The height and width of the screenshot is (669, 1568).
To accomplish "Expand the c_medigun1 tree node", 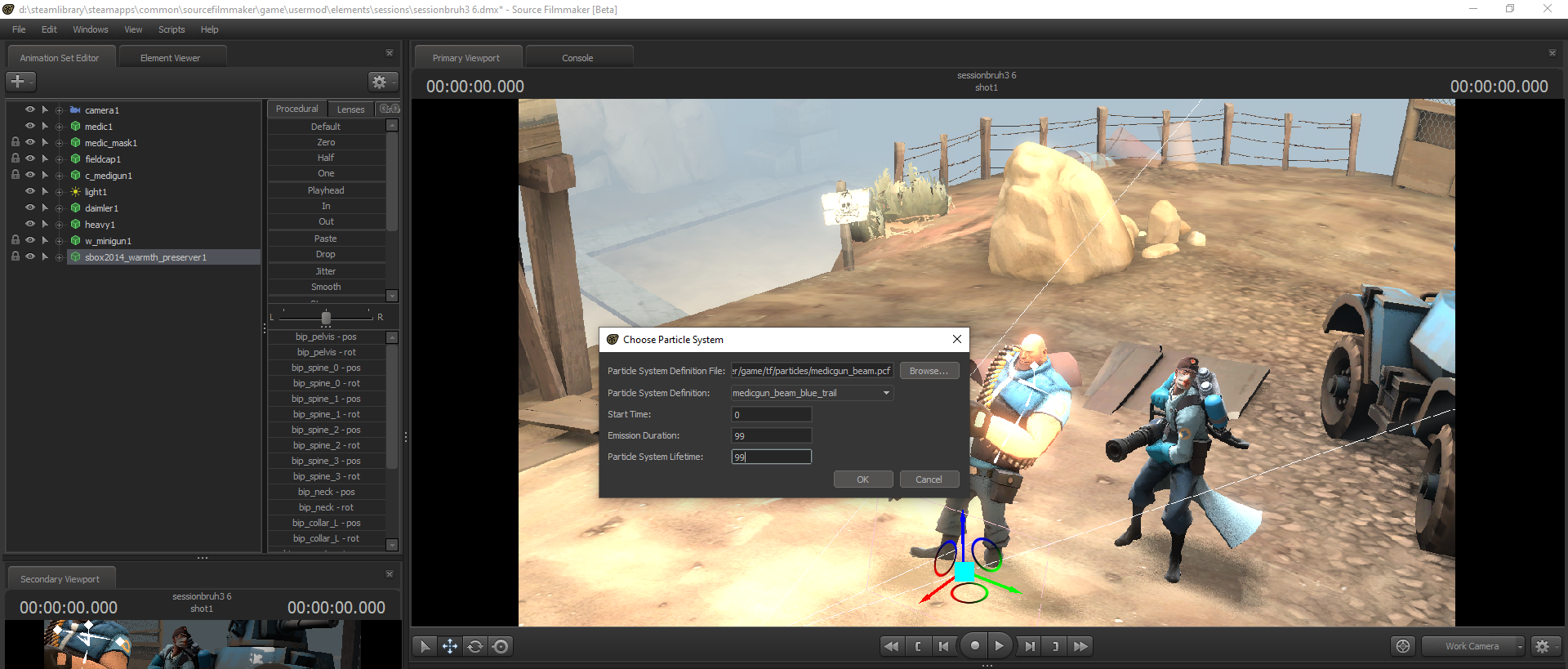I will (x=59, y=176).
